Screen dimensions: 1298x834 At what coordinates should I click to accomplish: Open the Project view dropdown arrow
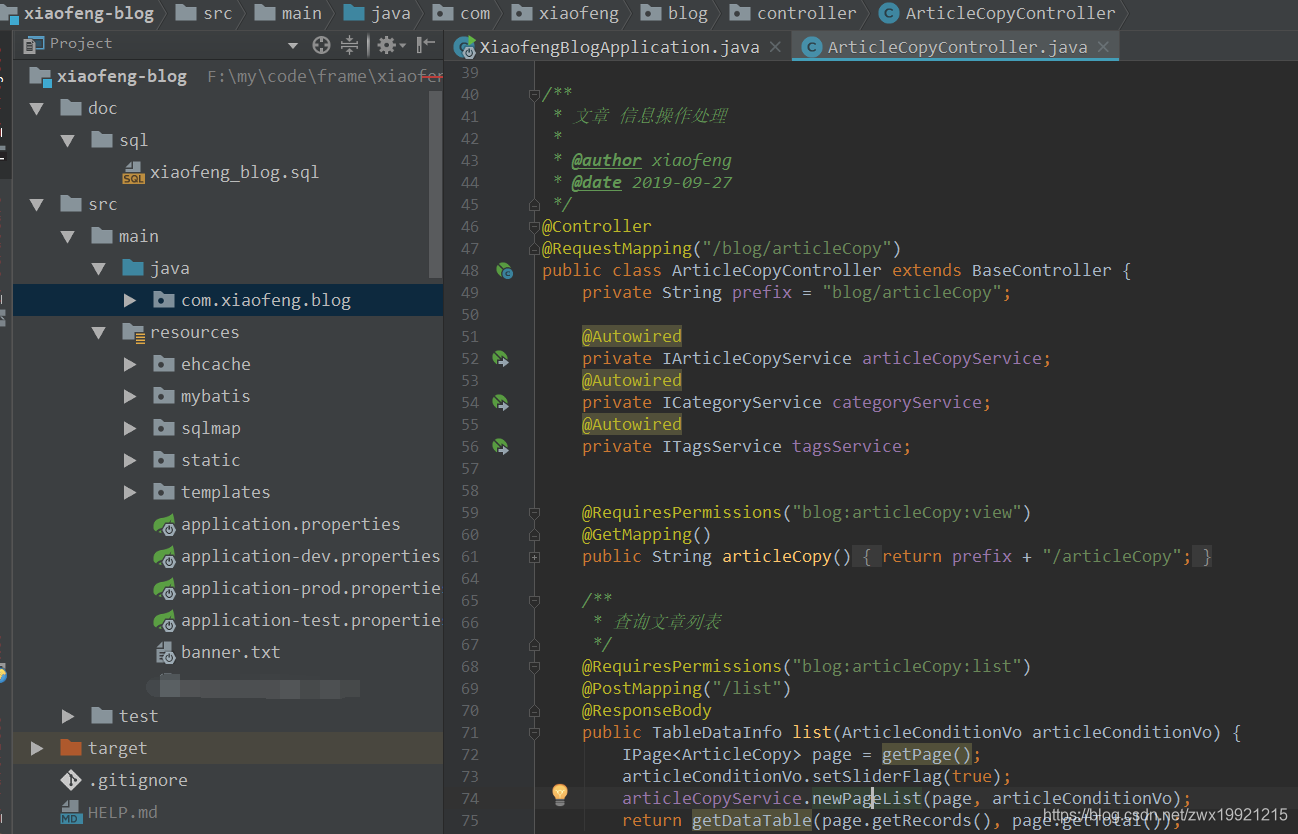pyautogui.click(x=293, y=43)
